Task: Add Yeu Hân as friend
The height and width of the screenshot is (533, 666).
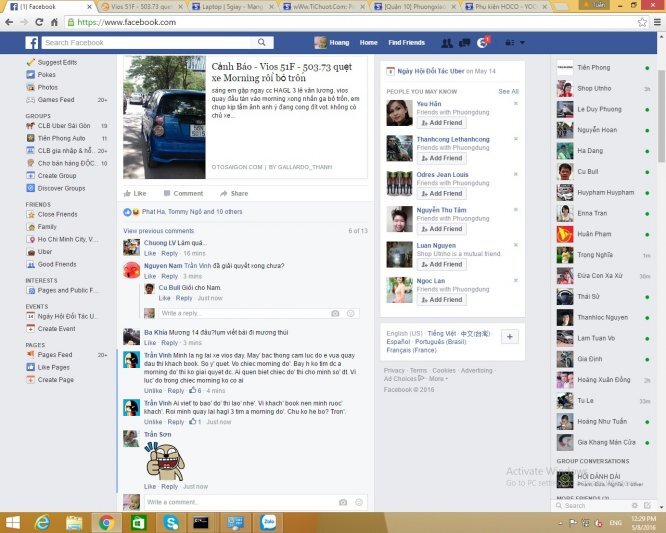Action: (442, 123)
